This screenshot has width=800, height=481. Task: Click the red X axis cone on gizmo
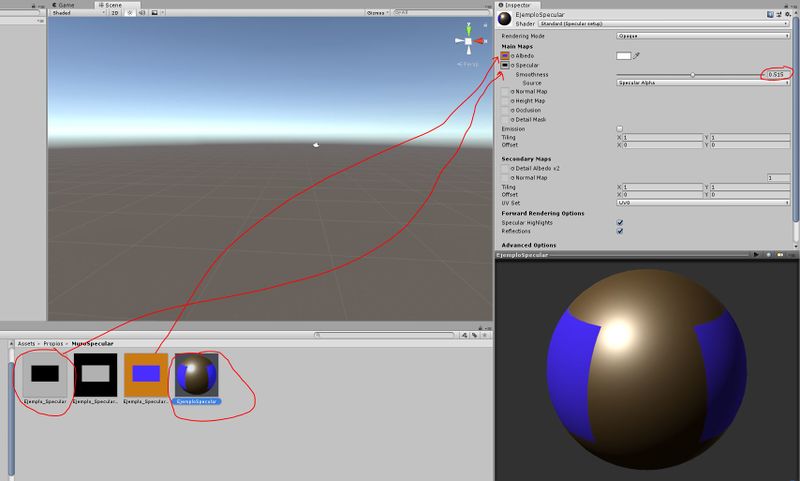[480, 41]
